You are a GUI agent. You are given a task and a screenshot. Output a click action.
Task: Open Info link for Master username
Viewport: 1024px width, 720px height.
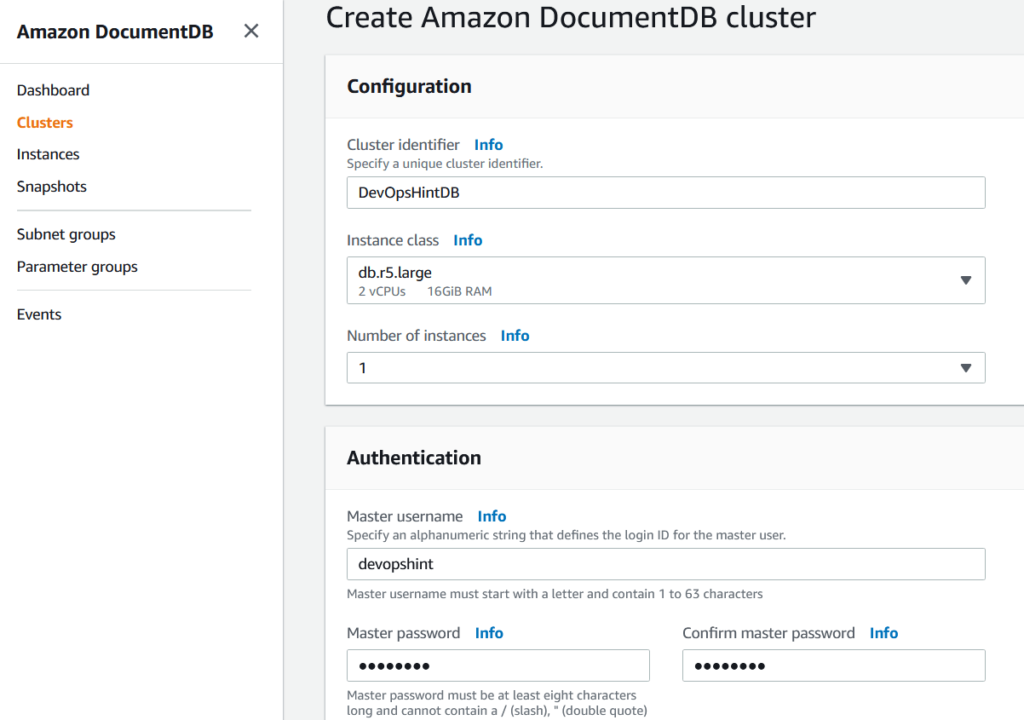tap(492, 516)
